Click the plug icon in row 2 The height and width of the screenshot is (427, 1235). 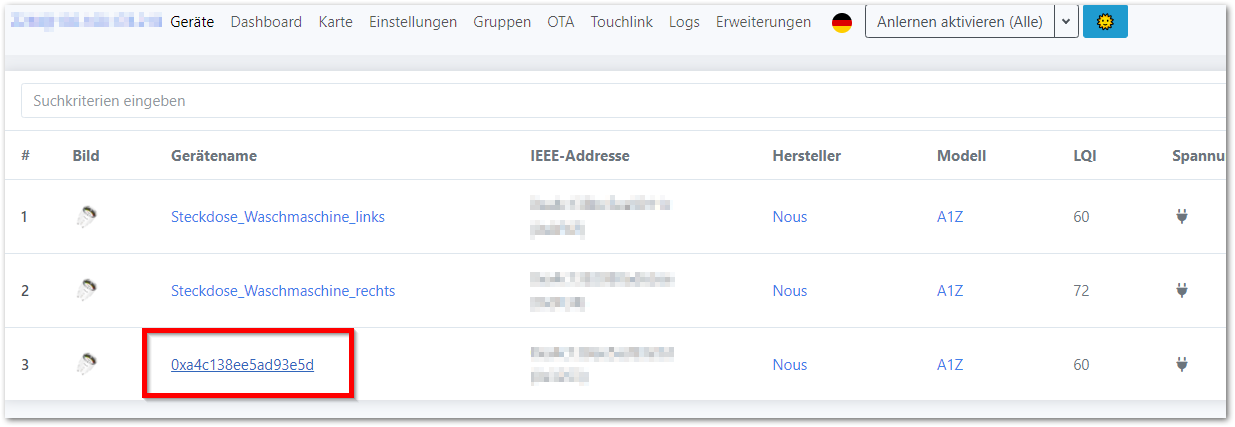click(x=1181, y=290)
